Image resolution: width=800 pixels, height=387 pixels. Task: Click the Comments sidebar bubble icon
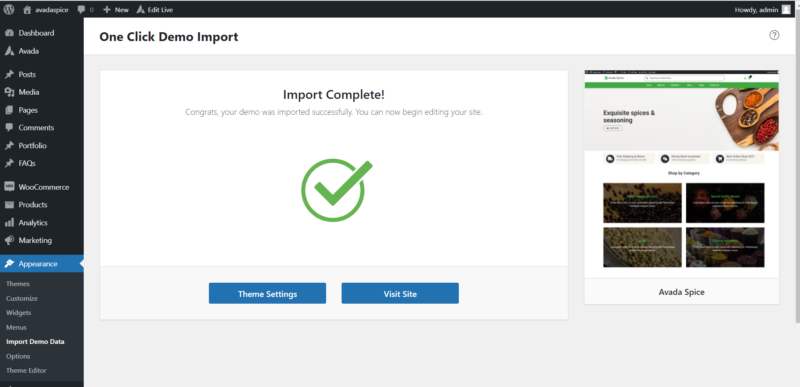click(9, 127)
